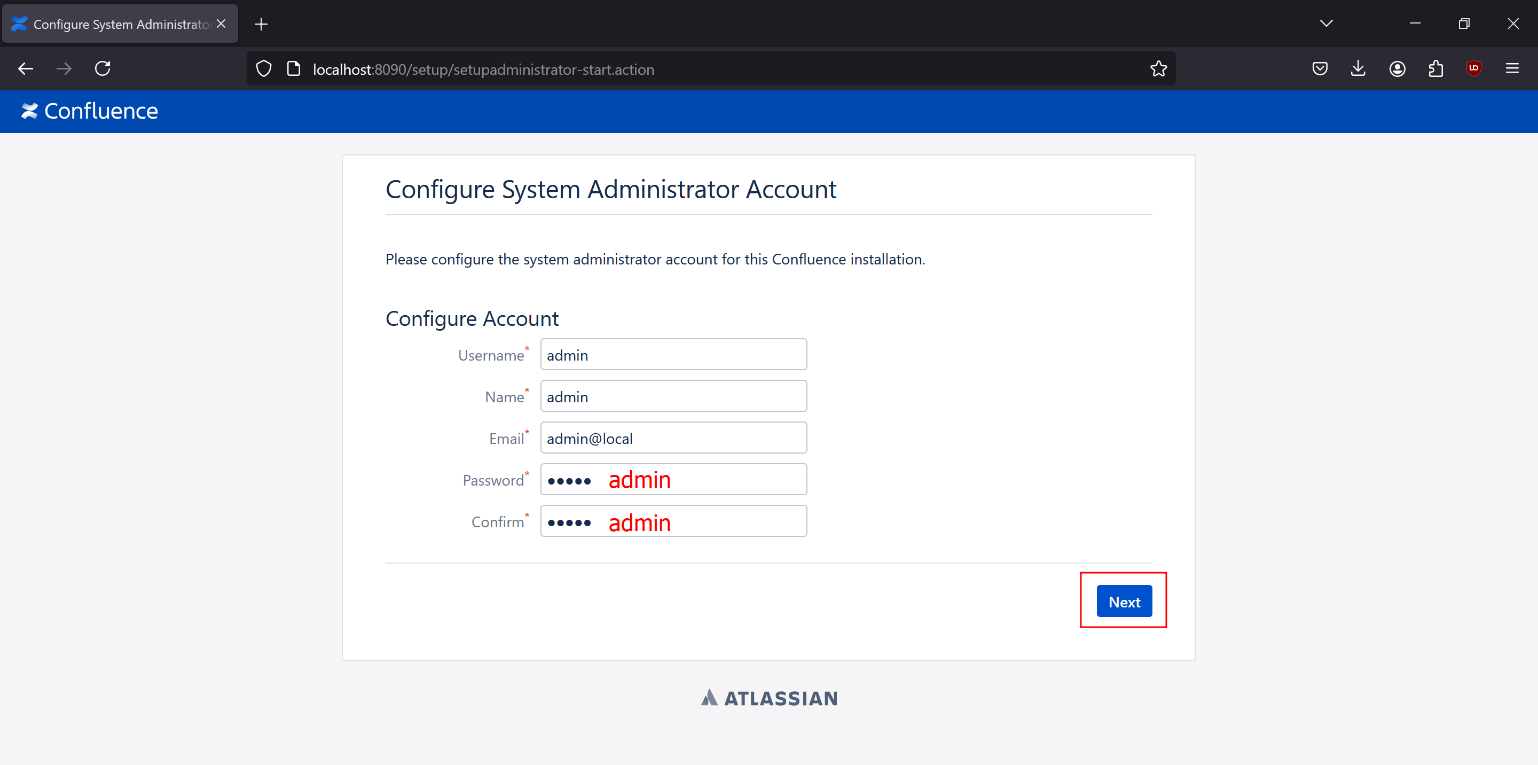Open the Extensions puzzle icon
Image resolution: width=1538 pixels, height=765 pixels.
pyautogui.click(x=1436, y=69)
